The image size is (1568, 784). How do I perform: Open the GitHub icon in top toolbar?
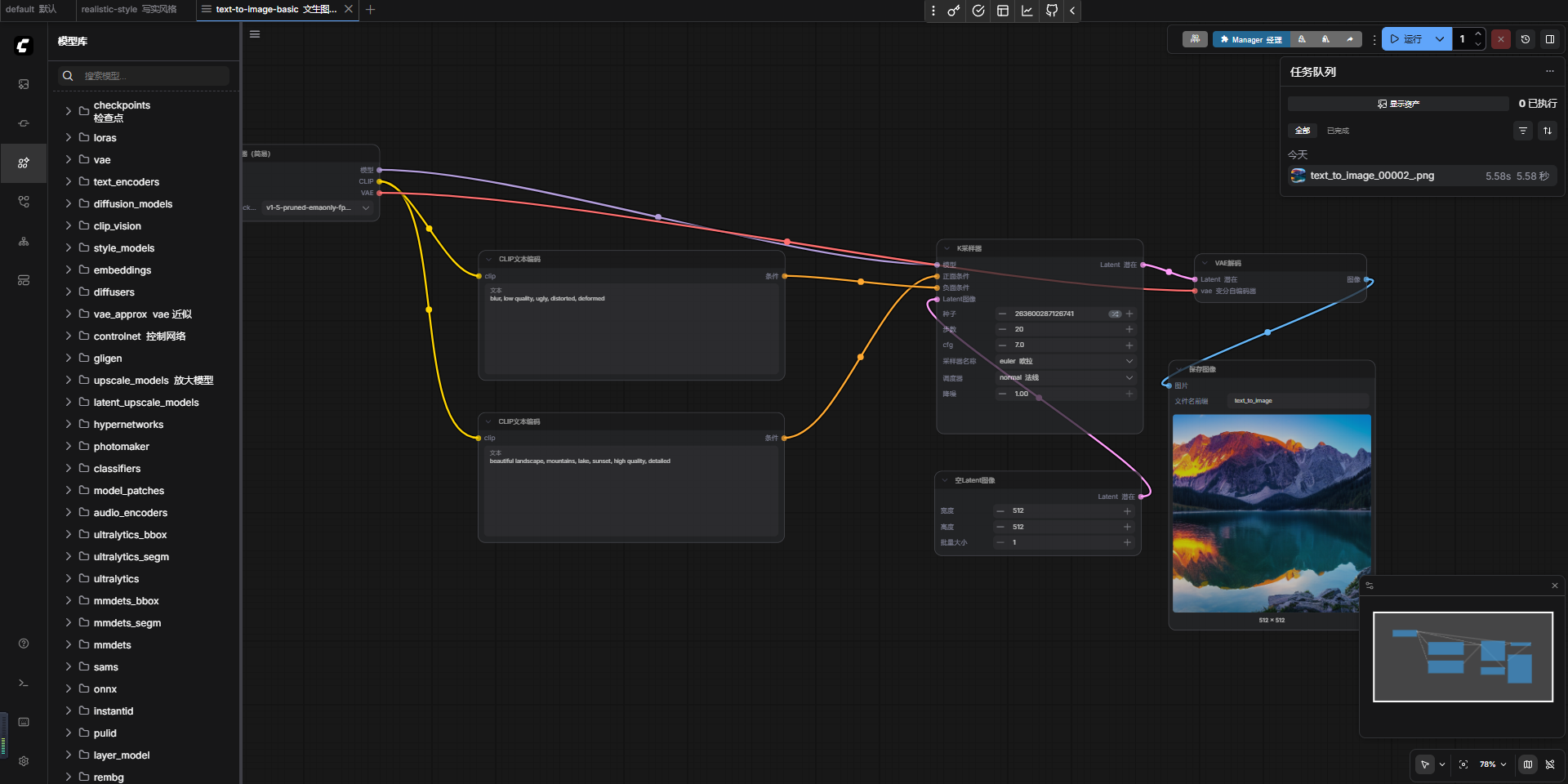[x=1052, y=11]
